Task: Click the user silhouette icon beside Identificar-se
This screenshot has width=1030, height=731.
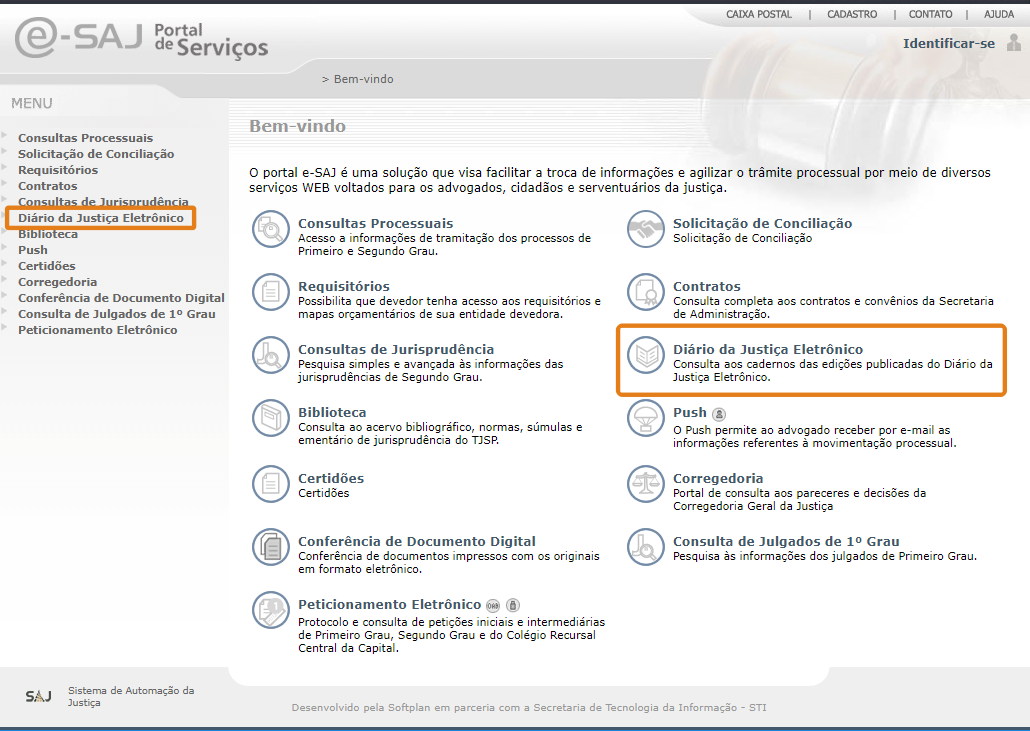Action: click(x=1014, y=43)
